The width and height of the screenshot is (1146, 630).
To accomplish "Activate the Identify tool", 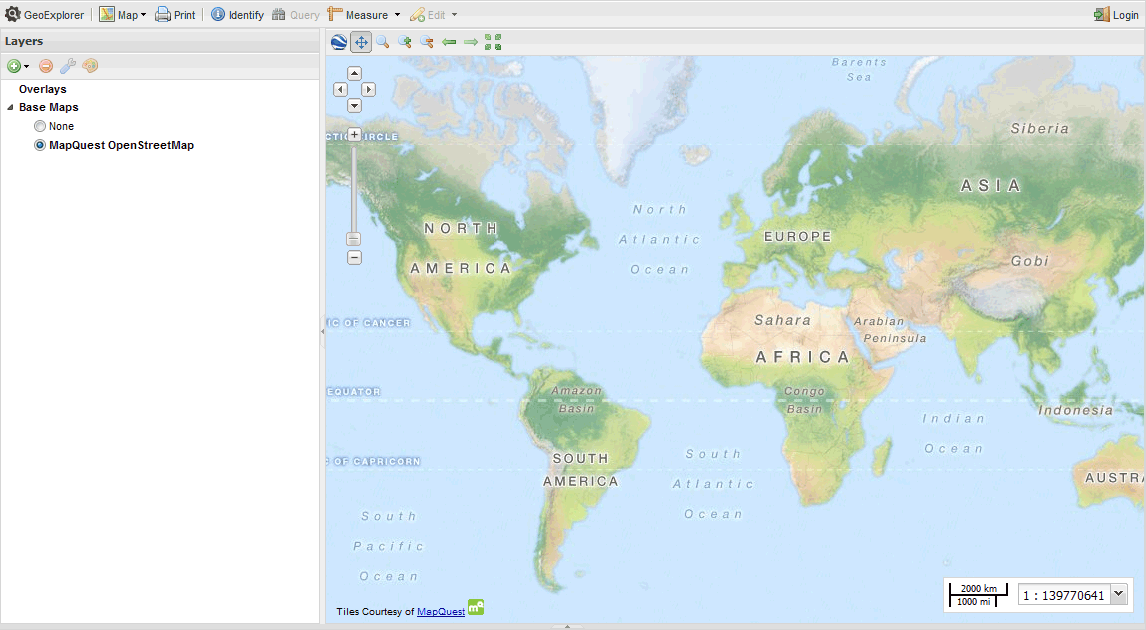I will pyautogui.click(x=237, y=14).
